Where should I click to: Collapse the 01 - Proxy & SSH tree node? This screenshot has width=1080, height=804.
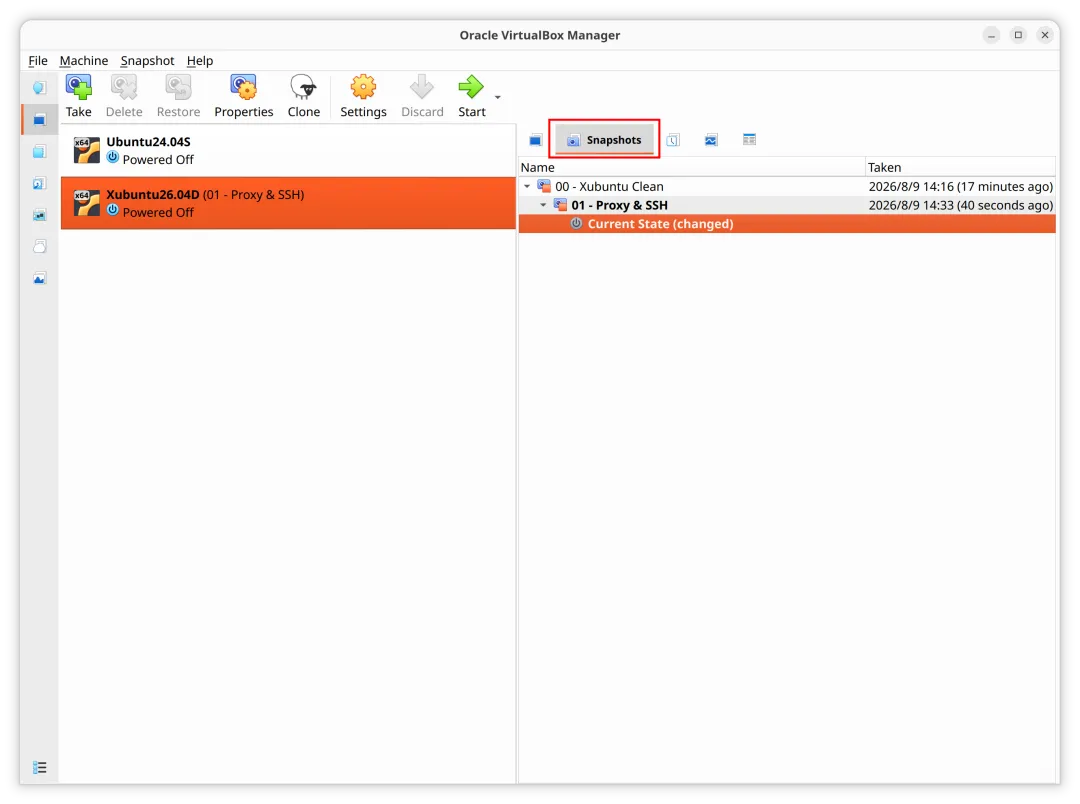click(543, 205)
